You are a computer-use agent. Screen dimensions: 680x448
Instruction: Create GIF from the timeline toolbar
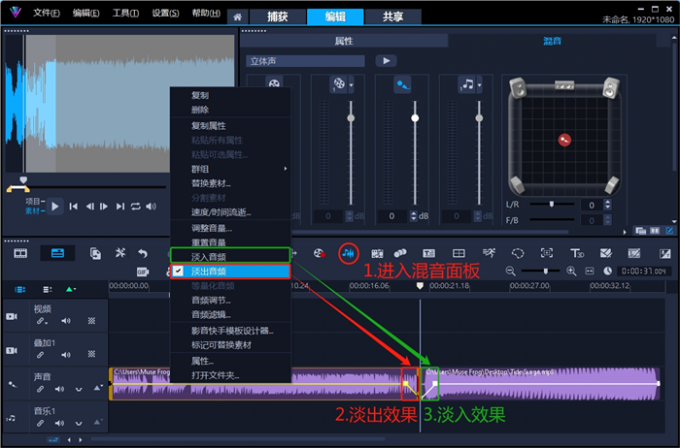143,272
